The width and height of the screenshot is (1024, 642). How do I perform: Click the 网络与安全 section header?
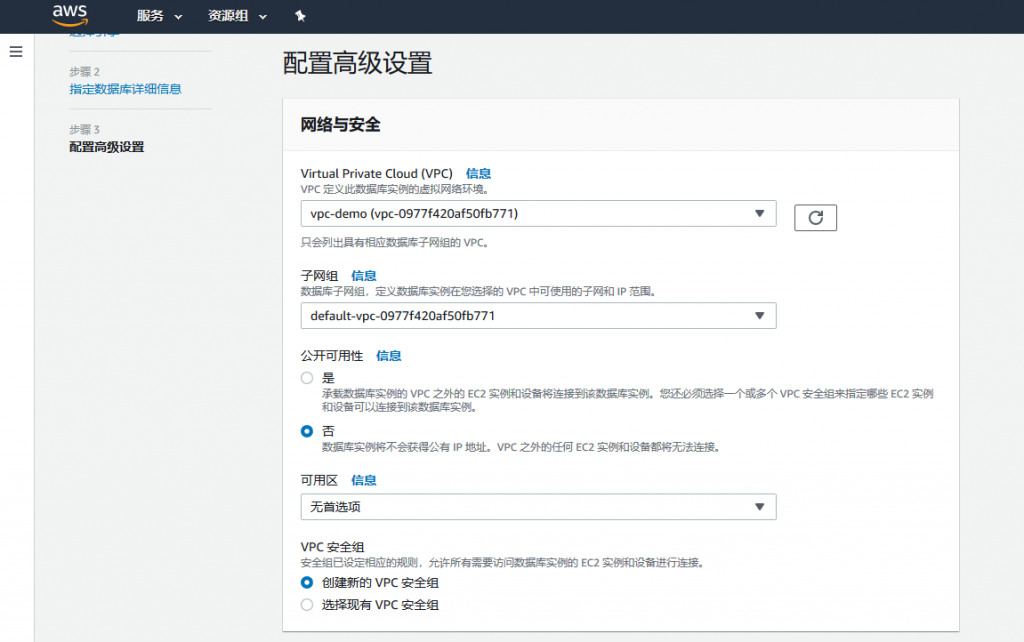pyautogui.click(x=341, y=125)
